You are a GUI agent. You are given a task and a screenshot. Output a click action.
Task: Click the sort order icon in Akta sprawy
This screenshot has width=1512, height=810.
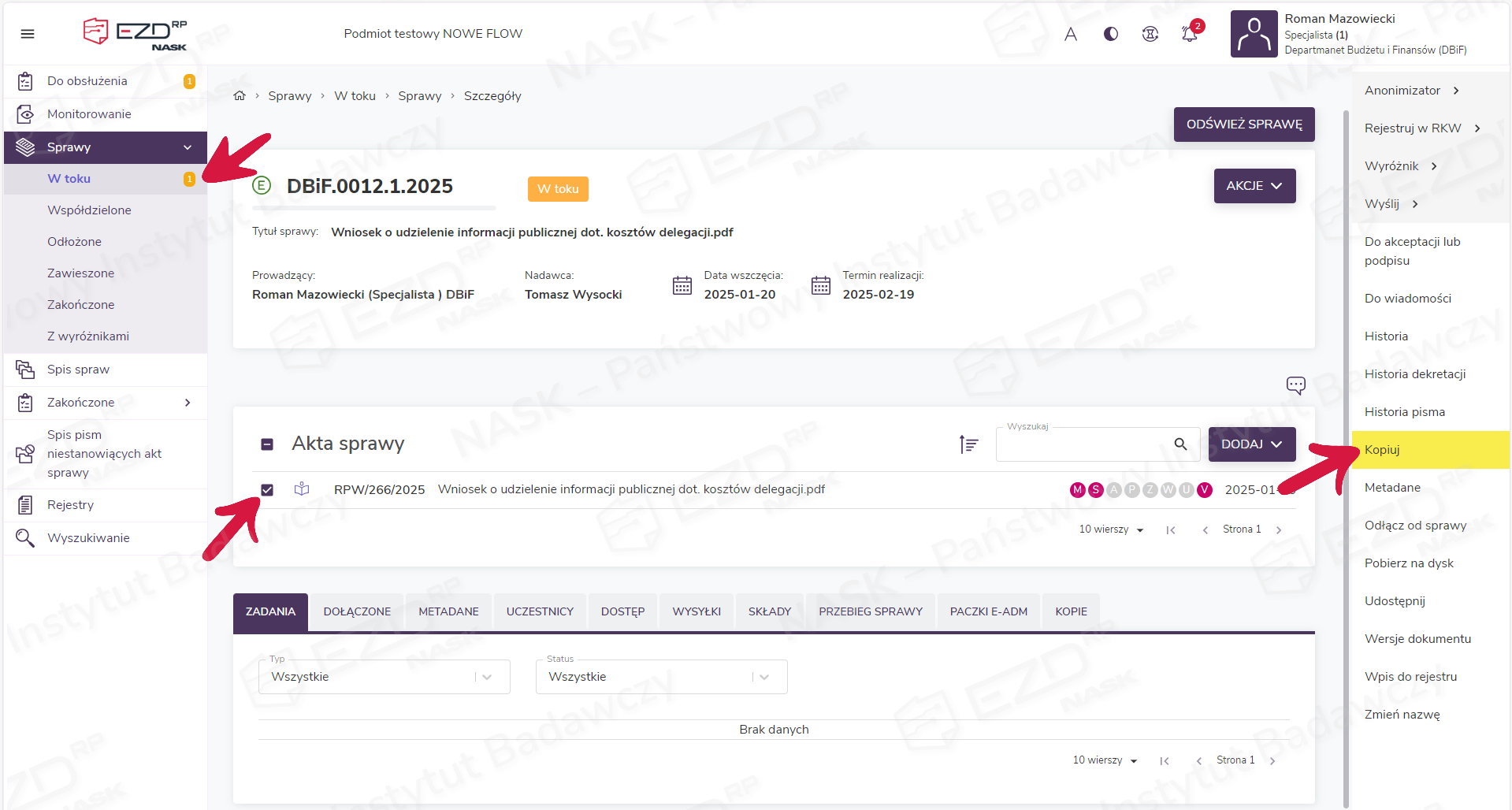coord(968,444)
